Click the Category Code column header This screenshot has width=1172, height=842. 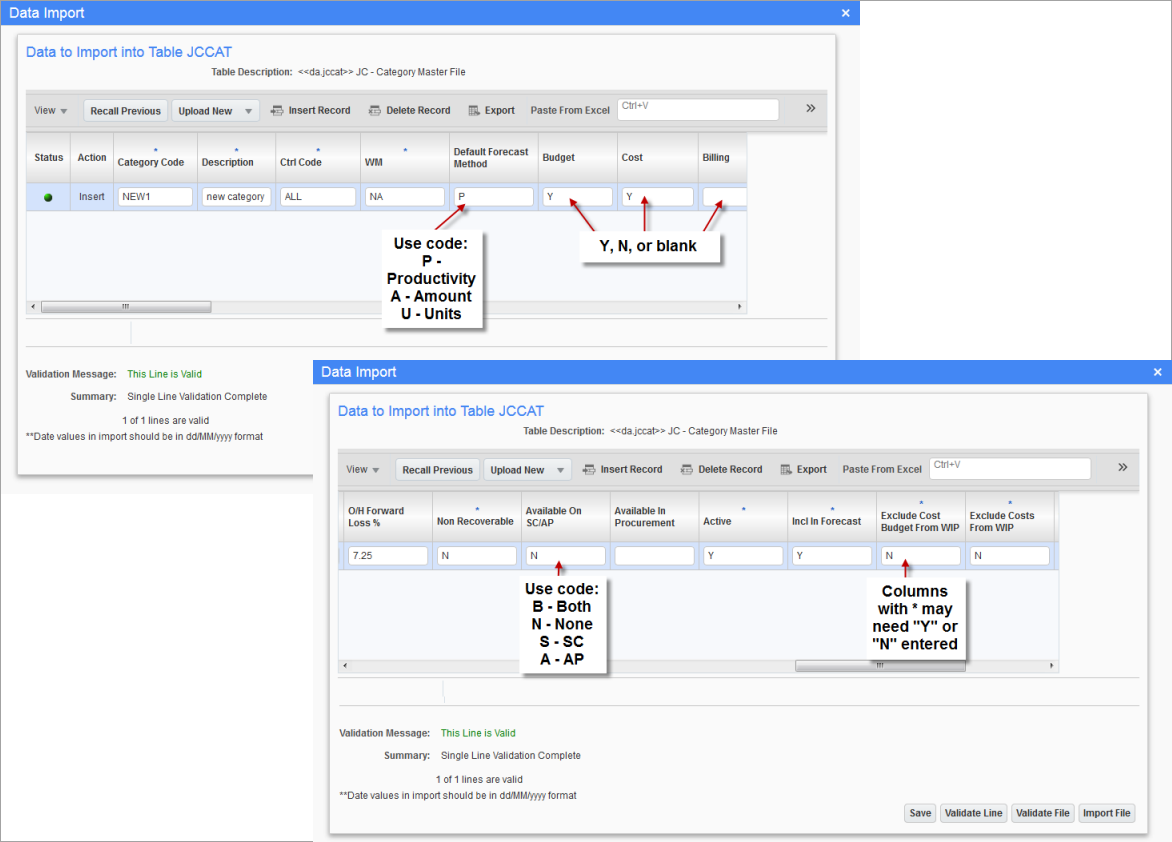tap(151, 162)
